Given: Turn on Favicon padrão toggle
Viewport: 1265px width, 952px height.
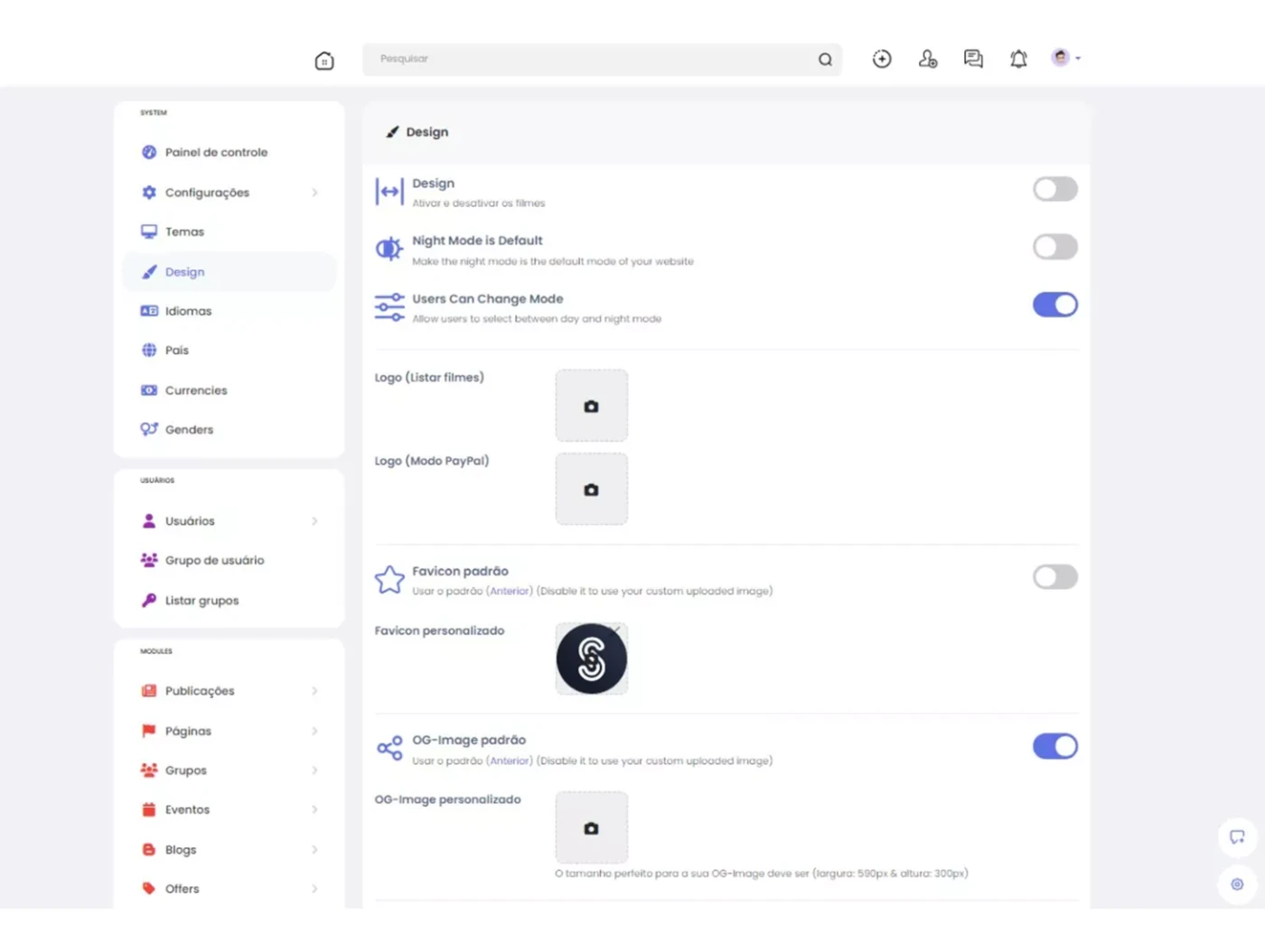Looking at the screenshot, I should pos(1054,577).
